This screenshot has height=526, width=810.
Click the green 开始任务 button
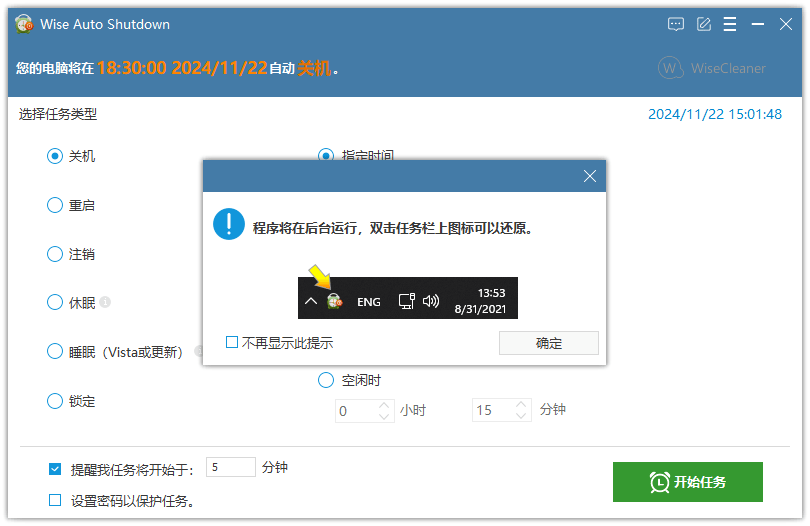pyautogui.click(x=688, y=482)
